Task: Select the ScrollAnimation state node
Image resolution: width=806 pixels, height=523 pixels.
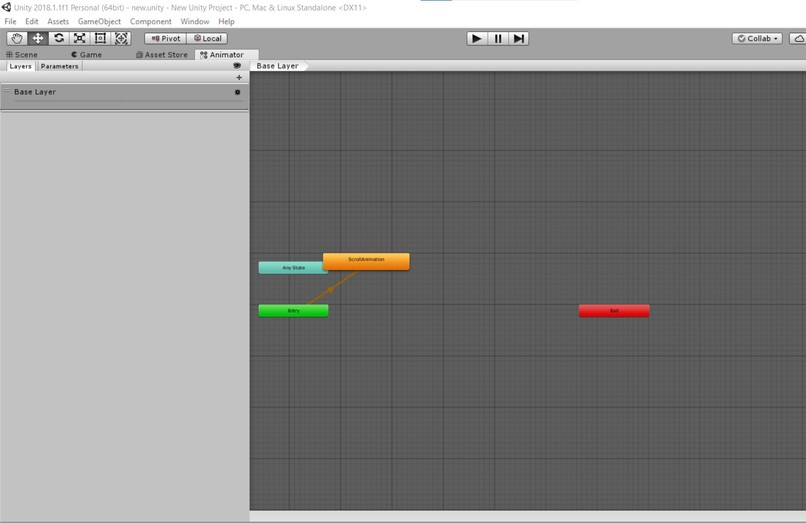Action: [x=367, y=261]
